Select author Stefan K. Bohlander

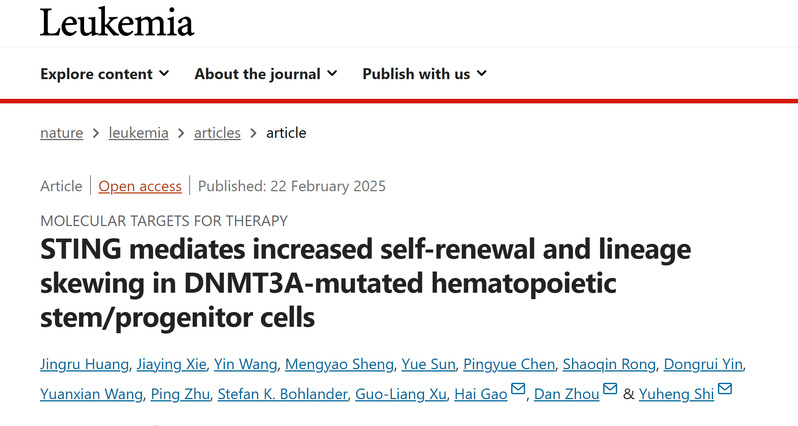[282, 394]
